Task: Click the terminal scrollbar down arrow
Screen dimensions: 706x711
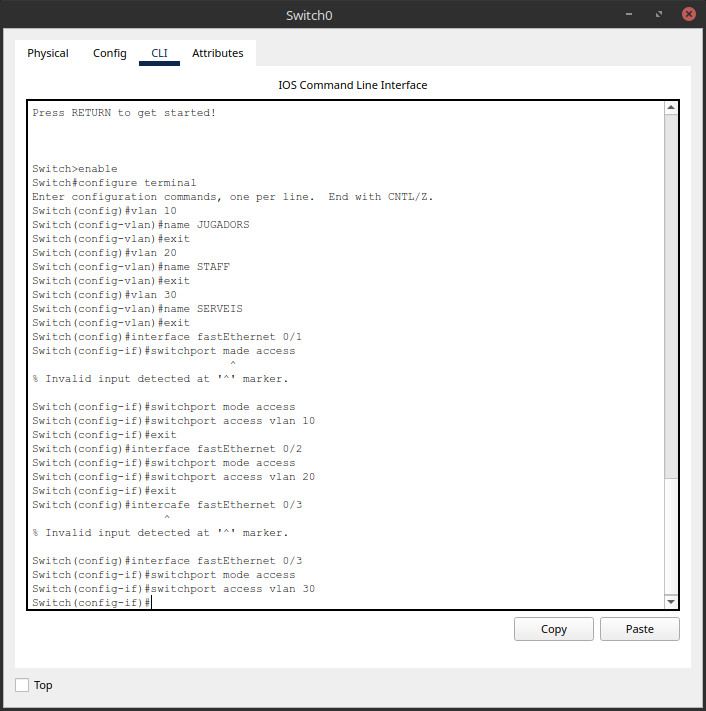Action: 671,601
